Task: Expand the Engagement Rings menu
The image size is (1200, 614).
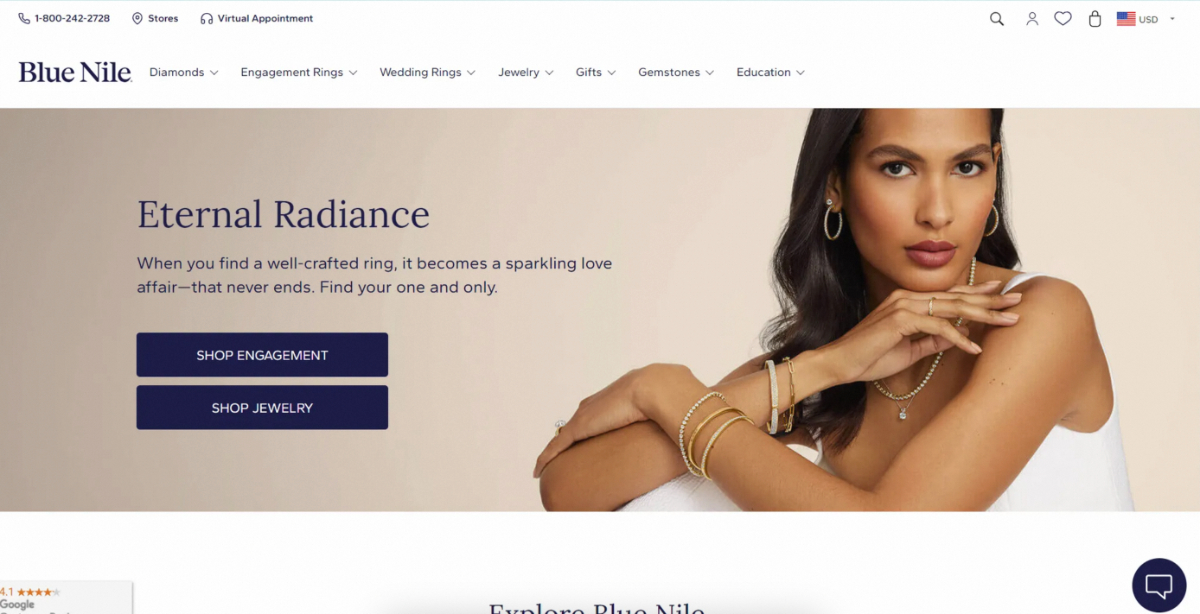Action: coord(299,72)
